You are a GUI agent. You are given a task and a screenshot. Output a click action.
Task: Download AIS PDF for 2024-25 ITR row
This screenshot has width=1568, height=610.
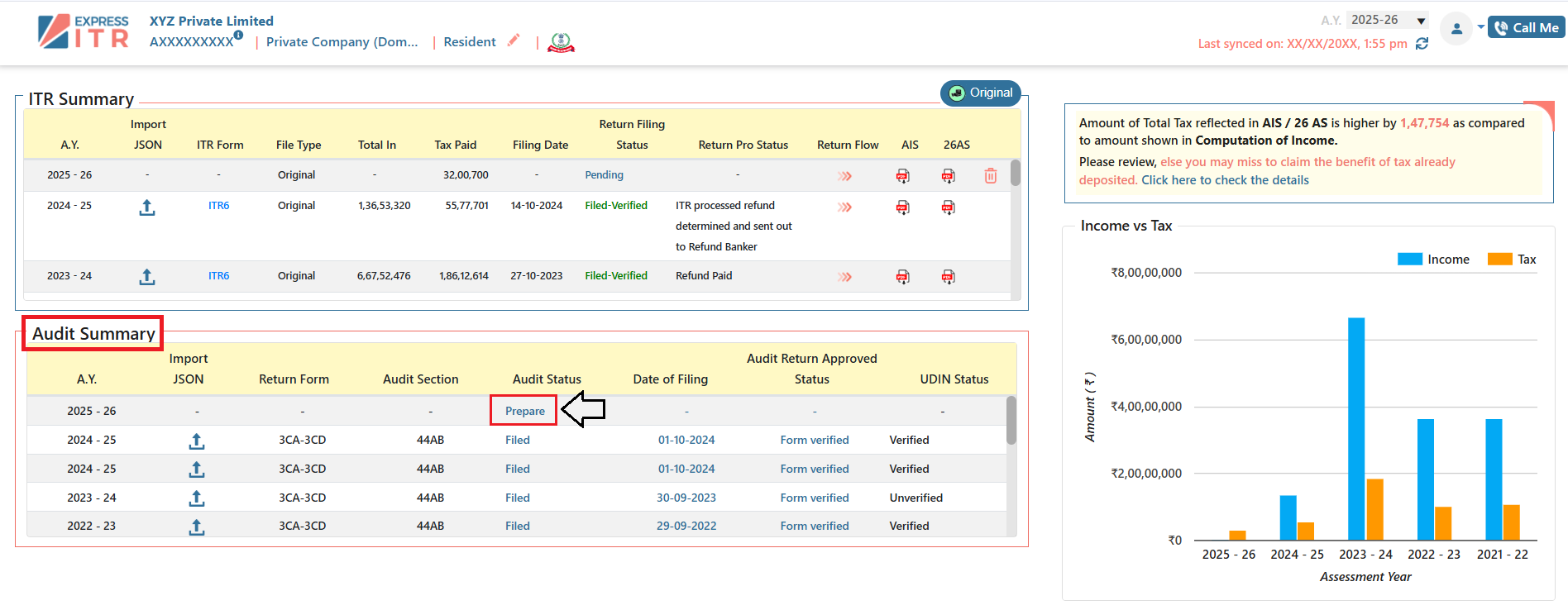click(902, 207)
